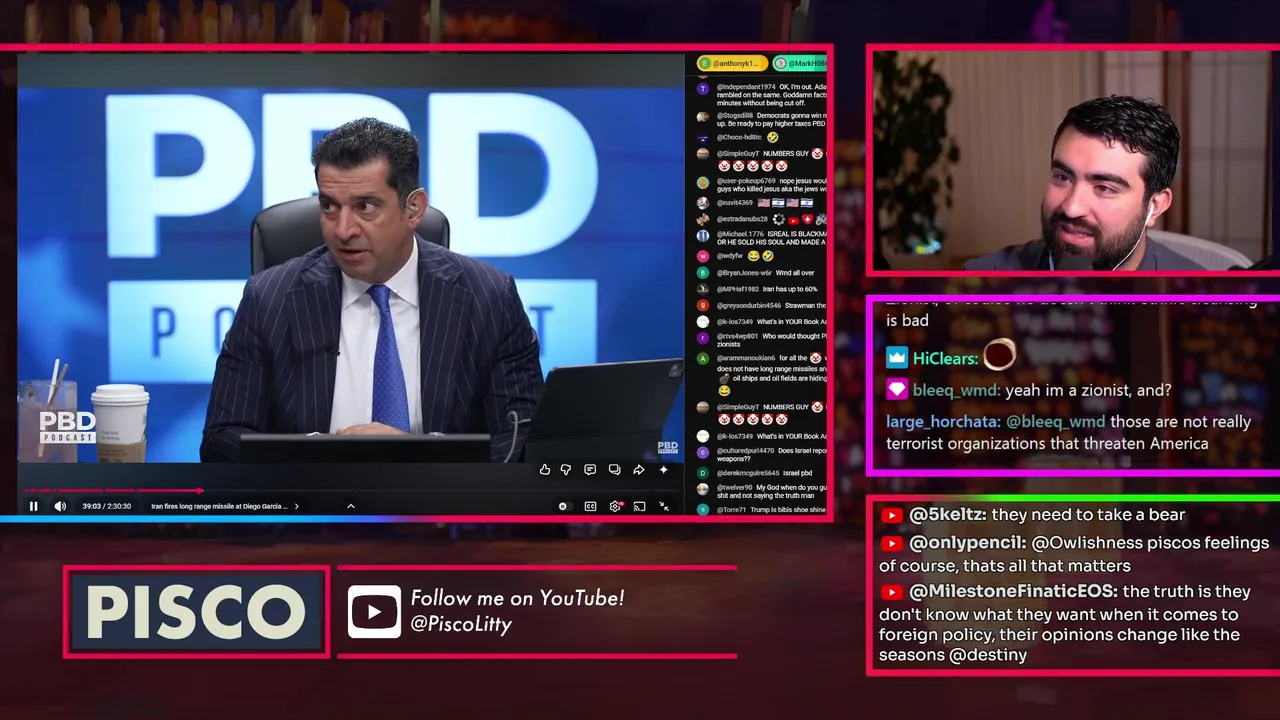Image resolution: width=1280 pixels, height=720 pixels.
Task: Share the video via the arrow icon
Action: click(x=638, y=469)
